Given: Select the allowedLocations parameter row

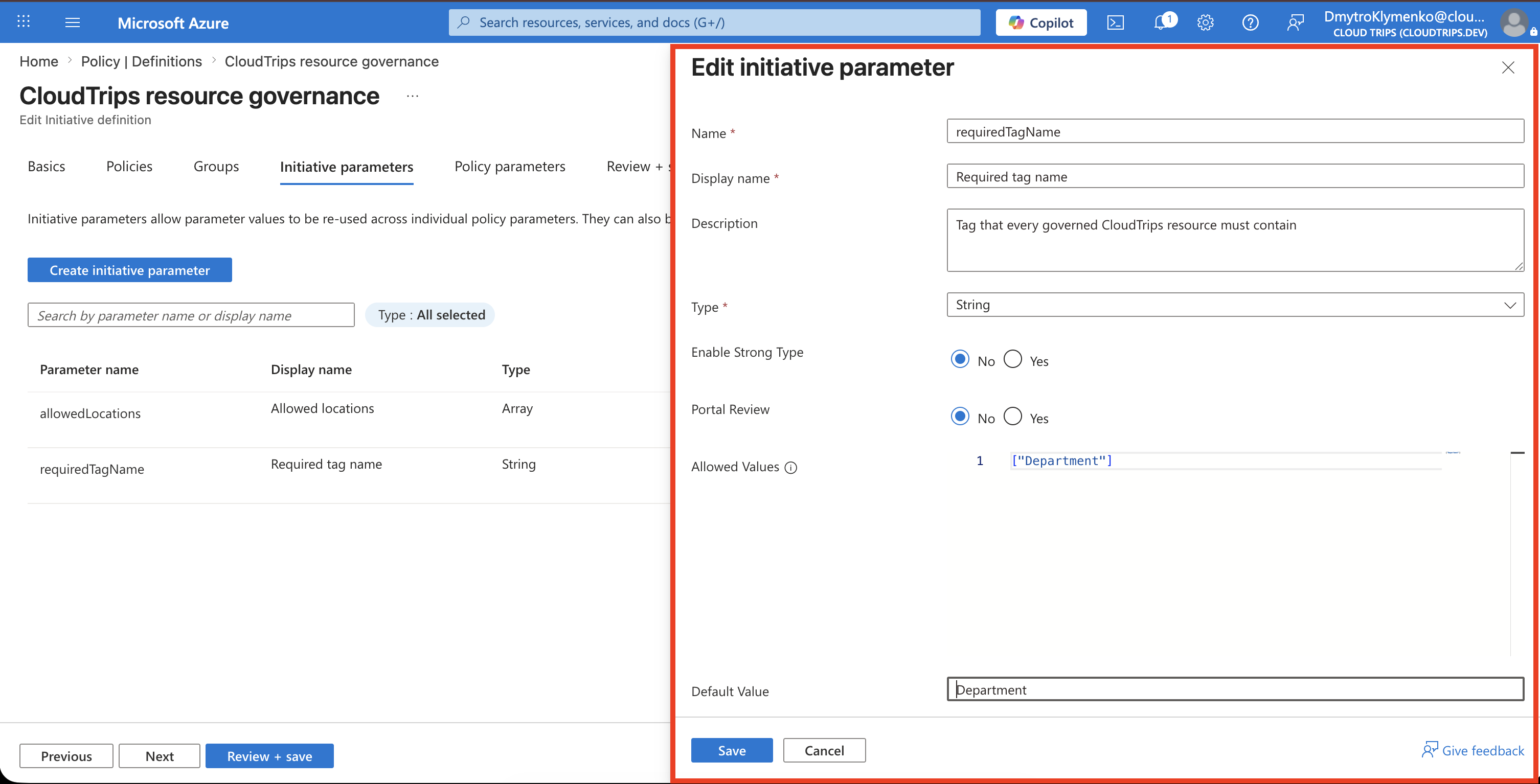Looking at the screenshot, I should [x=349, y=420].
